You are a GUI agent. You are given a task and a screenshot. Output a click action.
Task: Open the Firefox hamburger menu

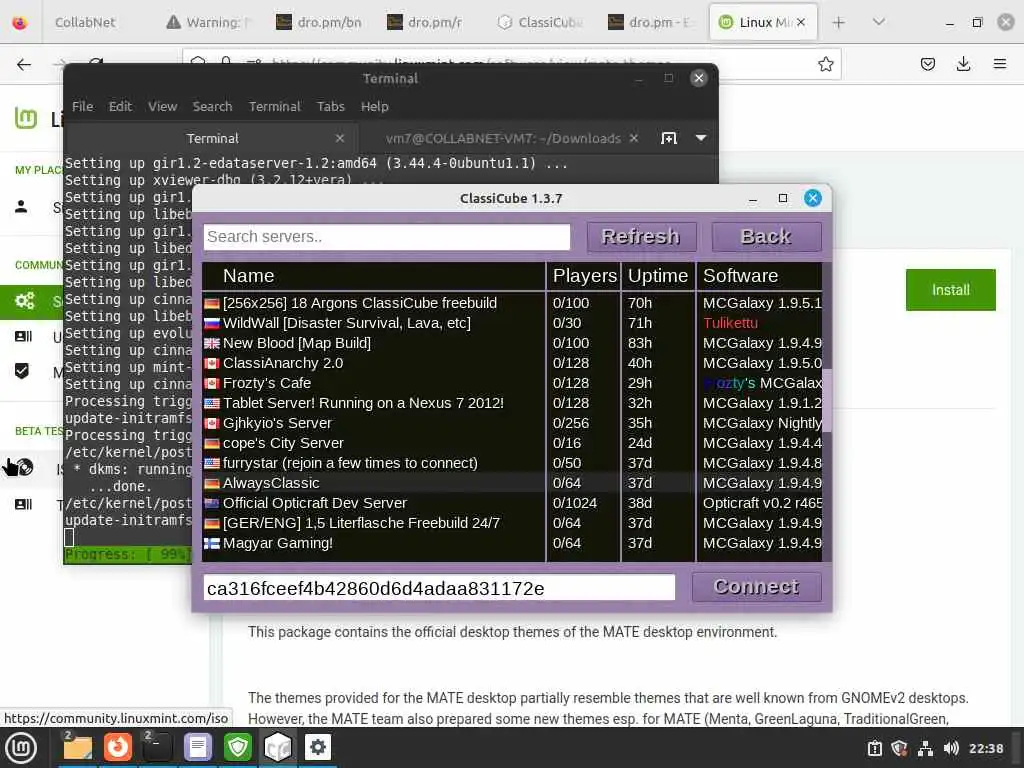(x=1000, y=64)
